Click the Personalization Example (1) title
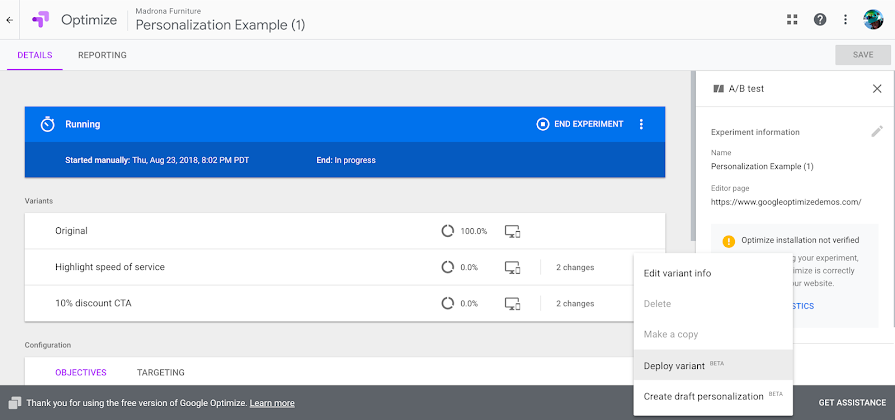Image resolution: width=895 pixels, height=420 pixels. 220,25
